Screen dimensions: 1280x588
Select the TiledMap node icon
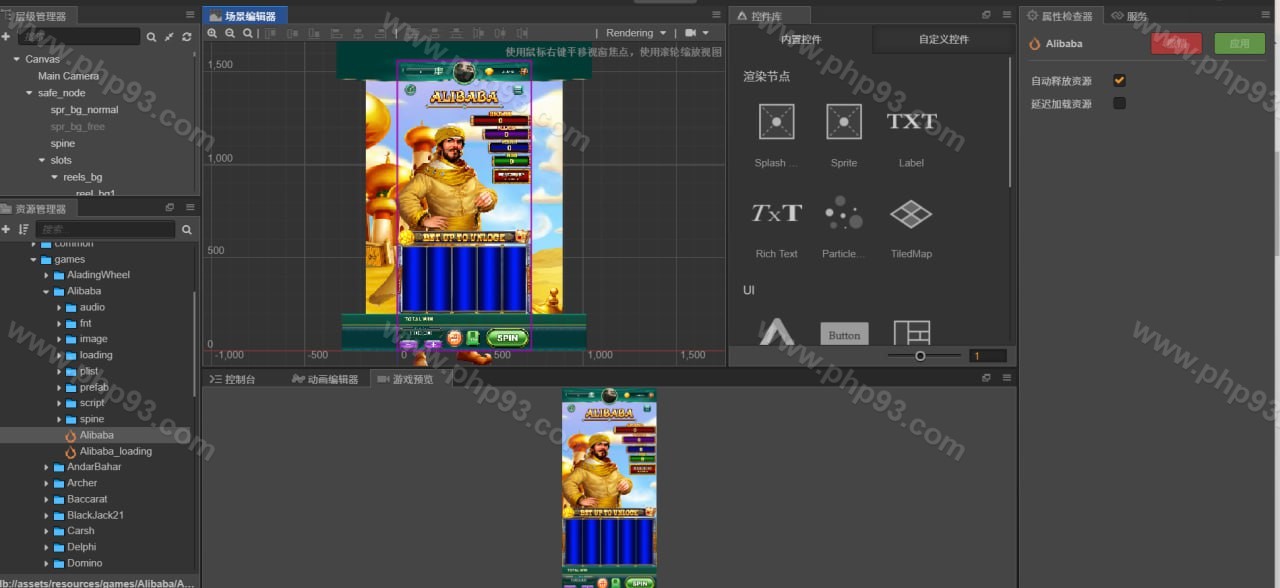(x=910, y=214)
